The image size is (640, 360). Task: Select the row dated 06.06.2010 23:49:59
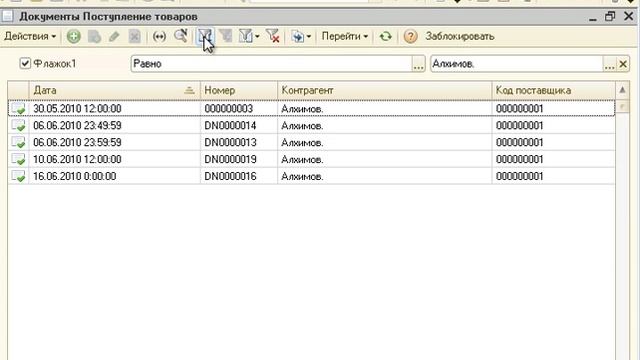click(311, 125)
